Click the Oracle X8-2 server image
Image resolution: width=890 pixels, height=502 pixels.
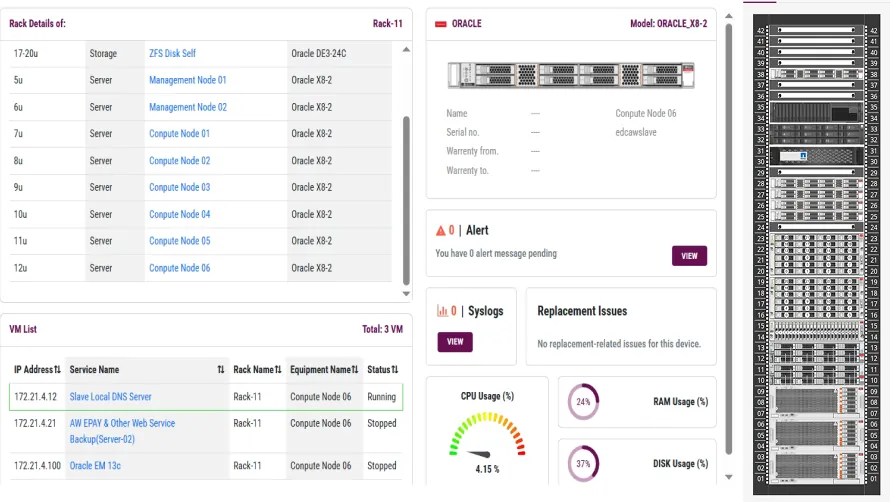571,75
